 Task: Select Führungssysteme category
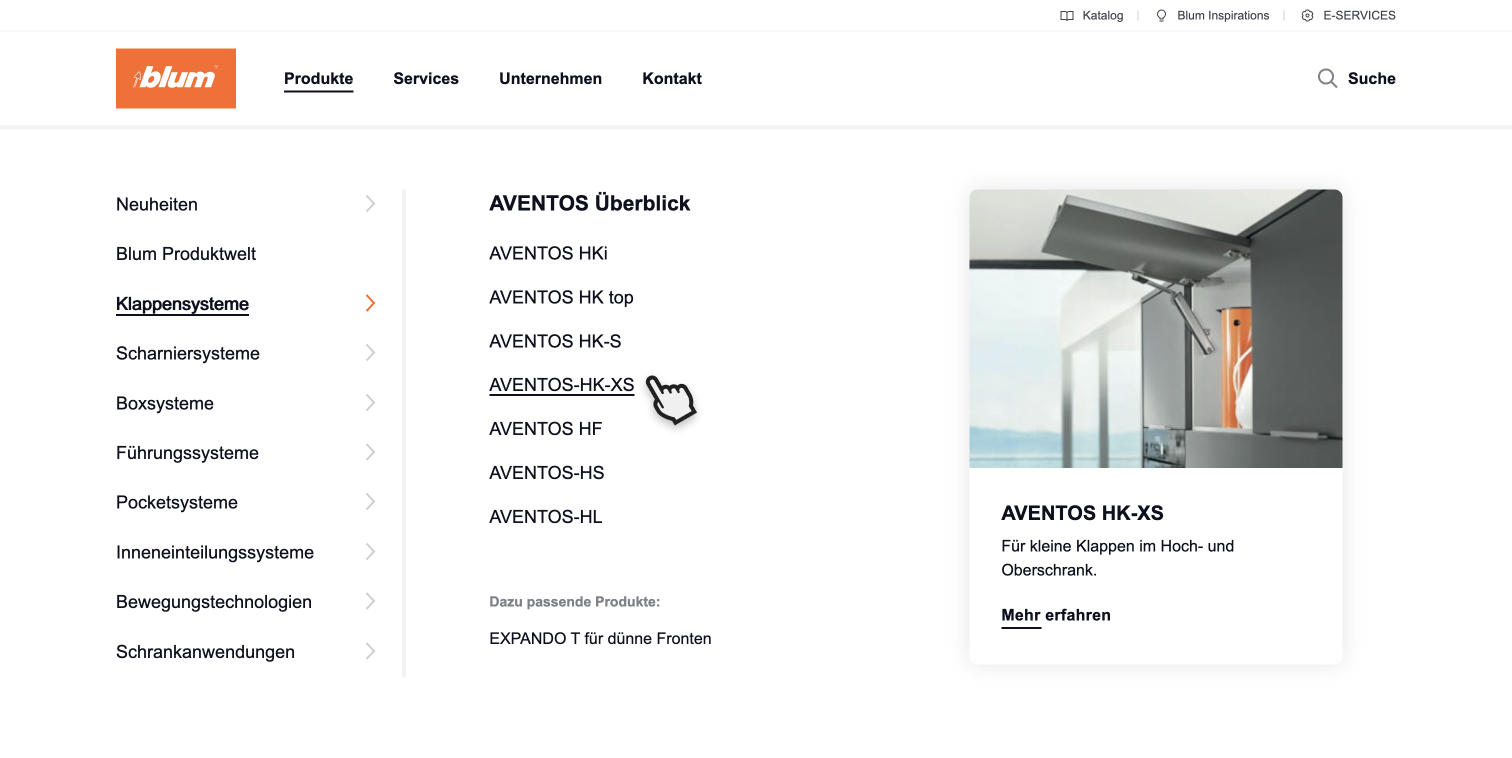pyautogui.click(x=187, y=453)
